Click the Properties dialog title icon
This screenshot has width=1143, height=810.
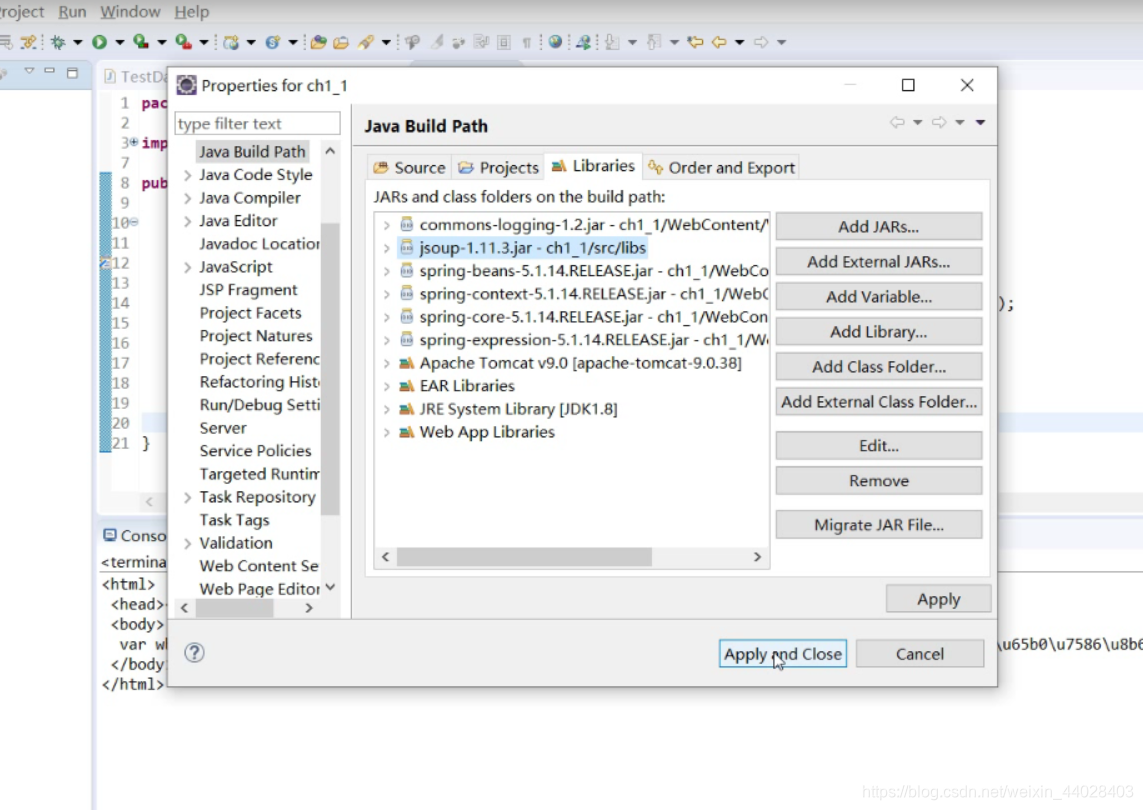coord(187,85)
